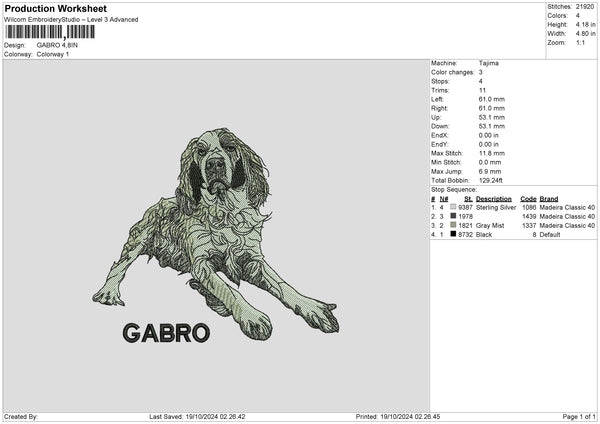Click the barcode under the worksheet title
Screen dimensions: 600x424
pos(50,32)
